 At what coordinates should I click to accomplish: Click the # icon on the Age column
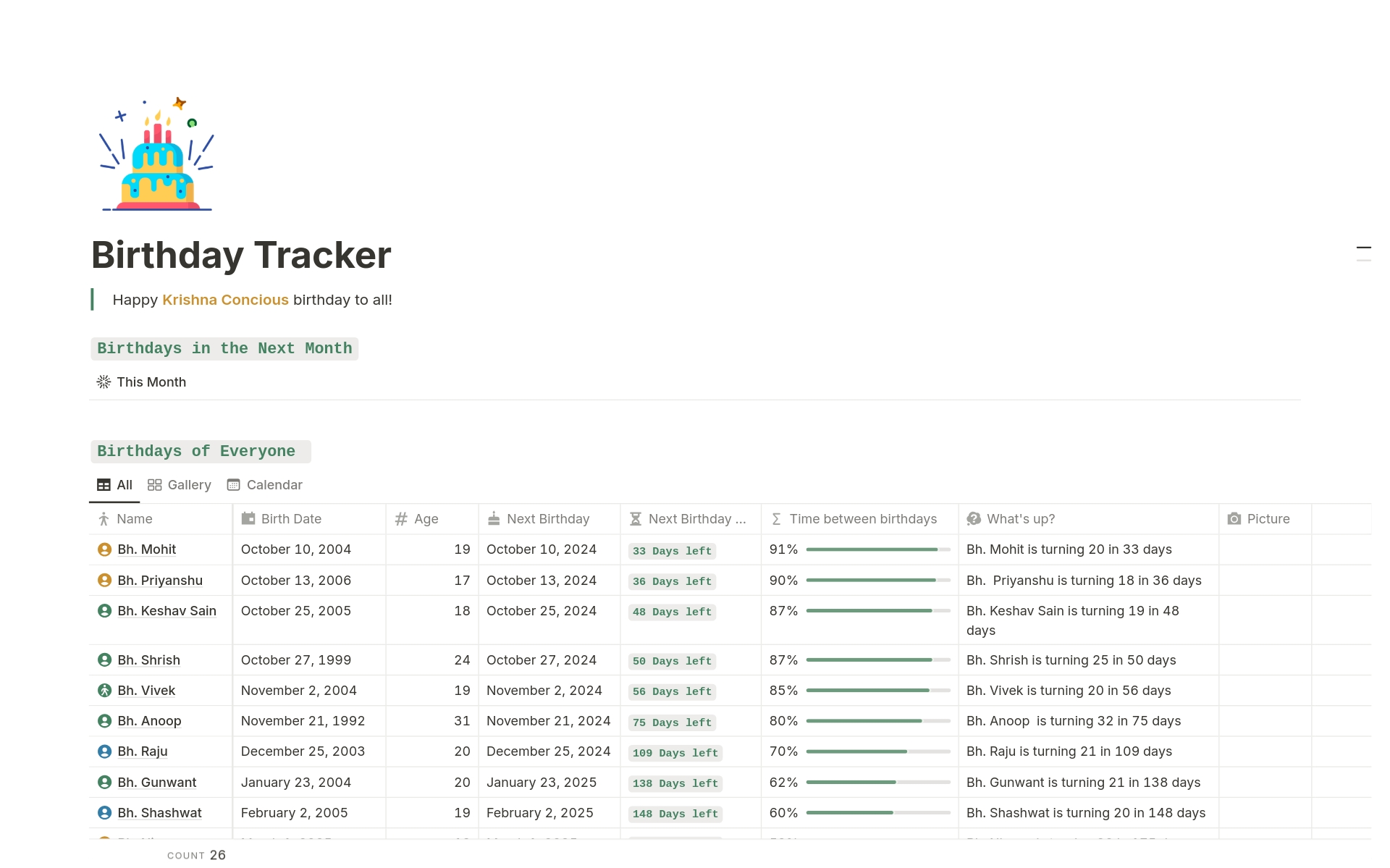click(x=401, y=519)
